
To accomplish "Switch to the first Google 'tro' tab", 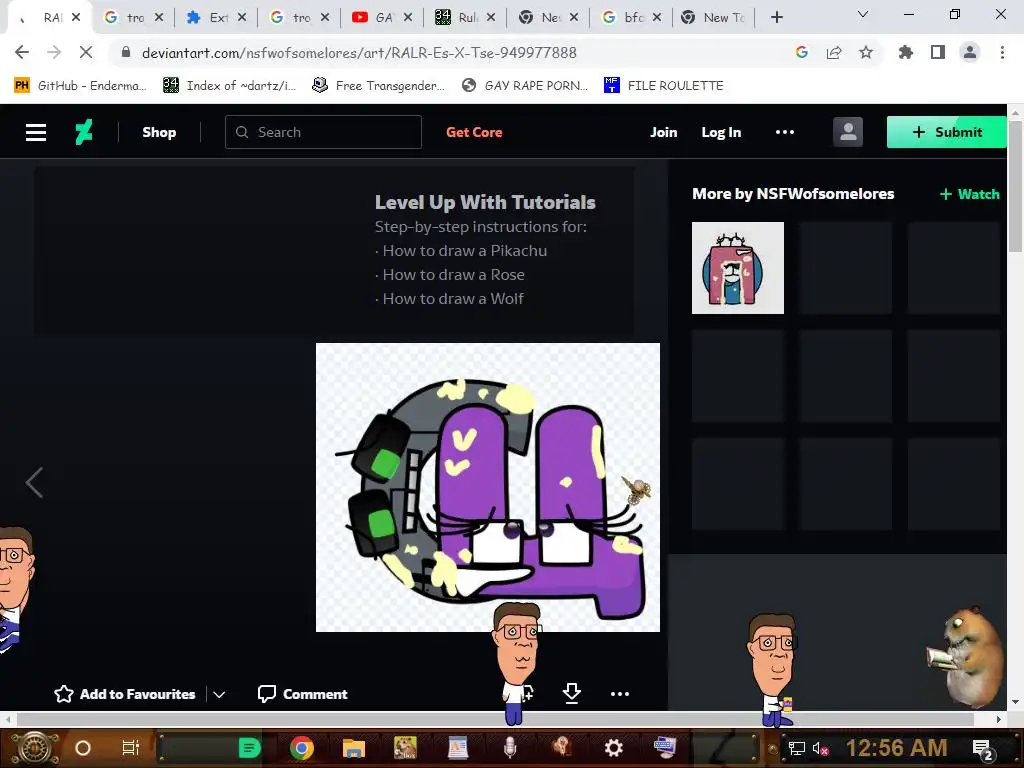I will (x=134, y=18).
